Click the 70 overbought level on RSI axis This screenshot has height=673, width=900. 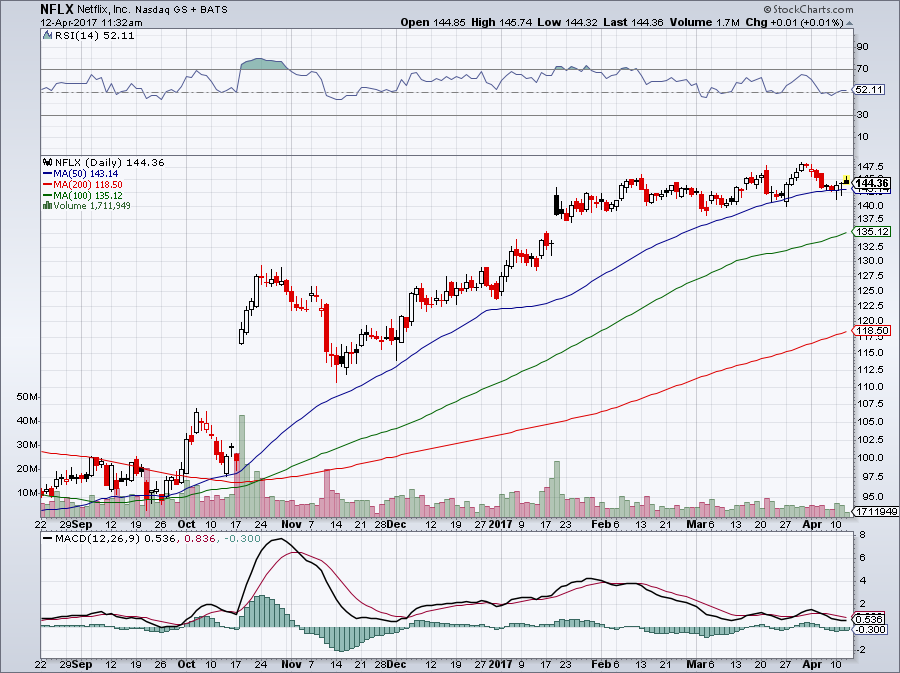tap(862, 69)
